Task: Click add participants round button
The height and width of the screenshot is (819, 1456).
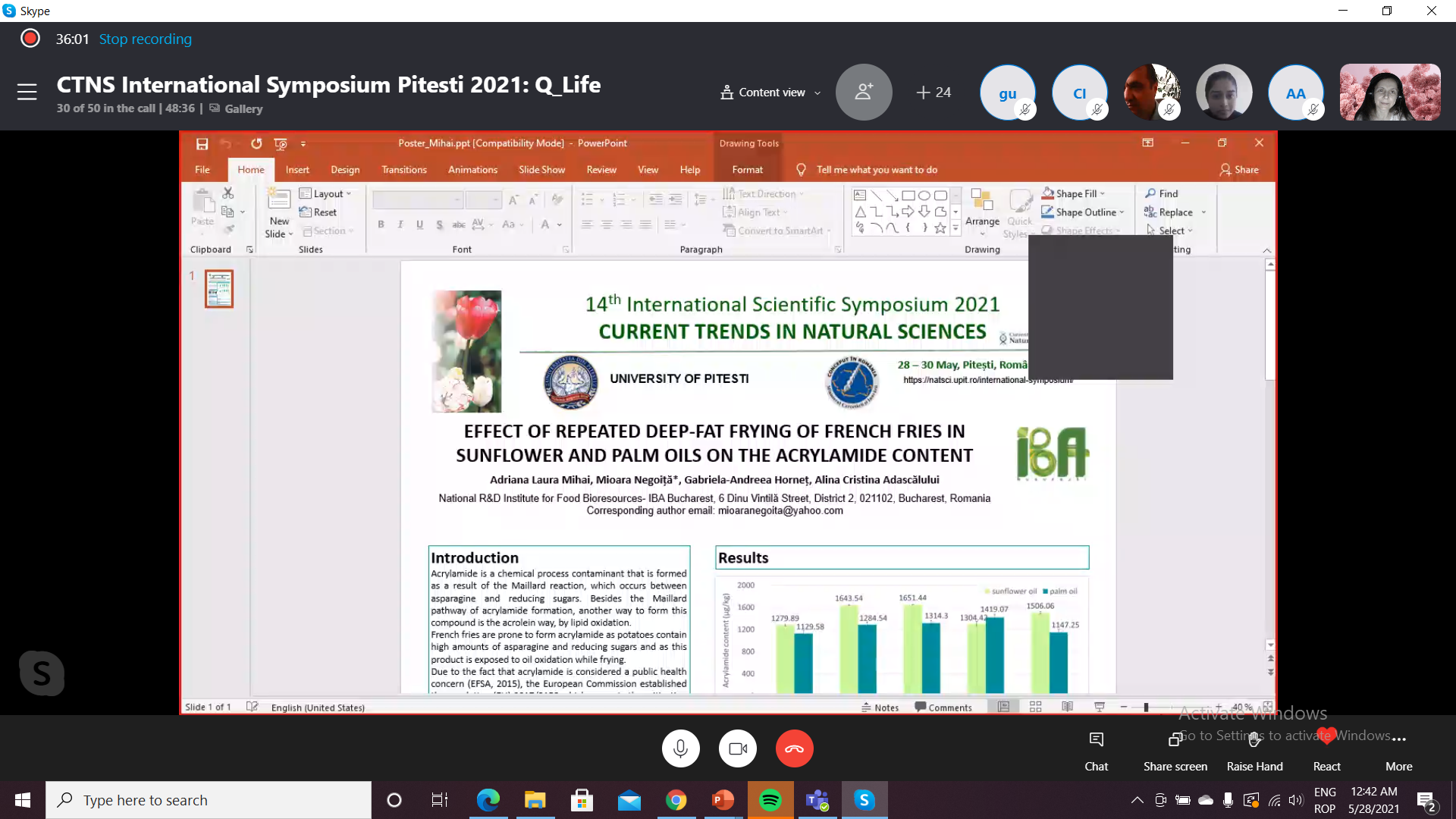Action: coord(864,93)
